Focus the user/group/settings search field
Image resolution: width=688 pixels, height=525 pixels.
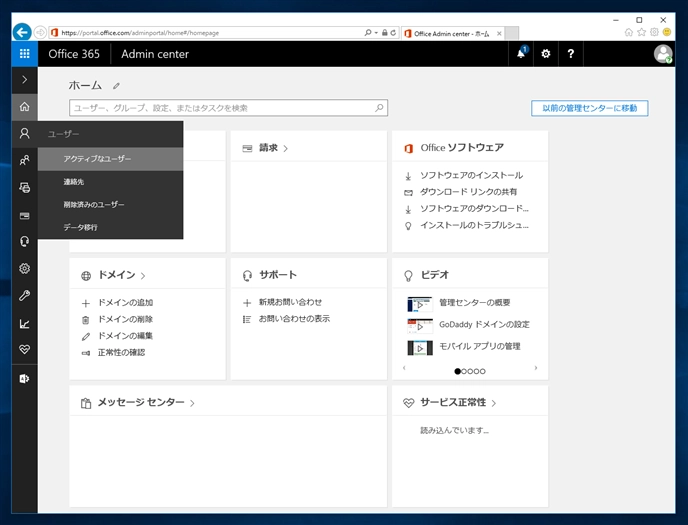(x=228, y=108)
